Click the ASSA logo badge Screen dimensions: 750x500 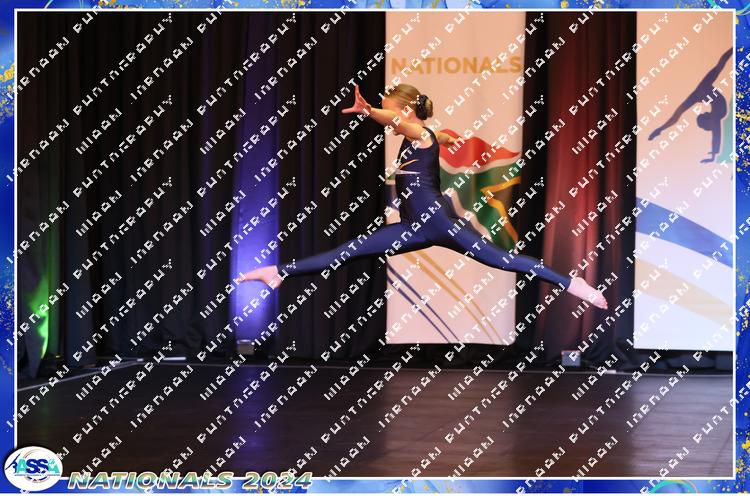(x=33, y=469)
